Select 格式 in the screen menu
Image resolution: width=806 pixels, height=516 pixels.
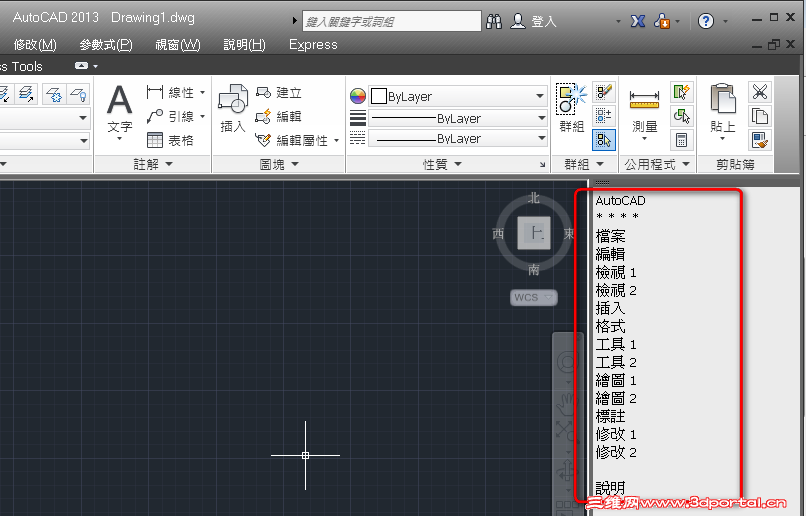coord(610,326)
